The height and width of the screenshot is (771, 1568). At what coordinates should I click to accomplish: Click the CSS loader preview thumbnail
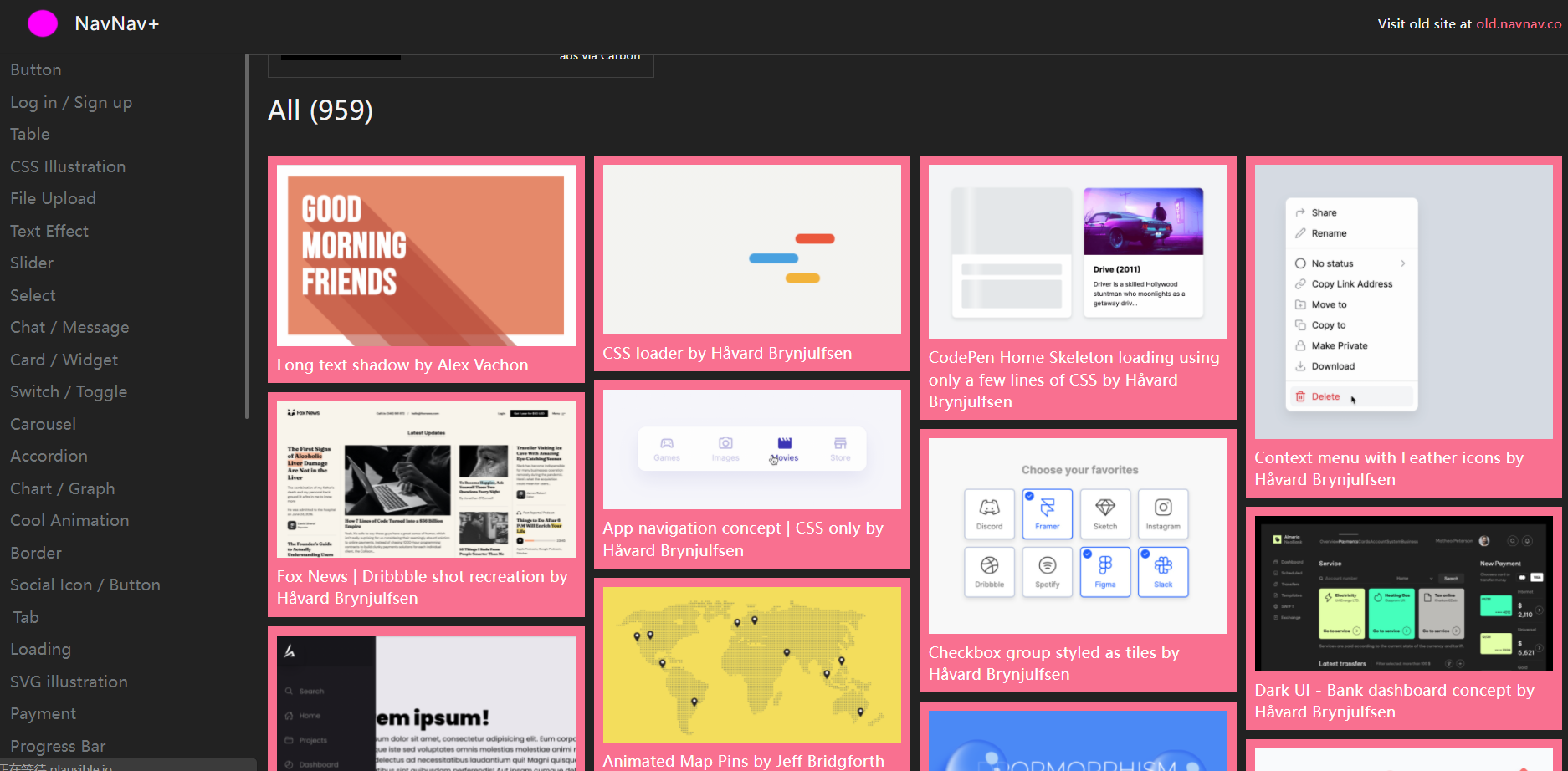[x=751, y=249]
